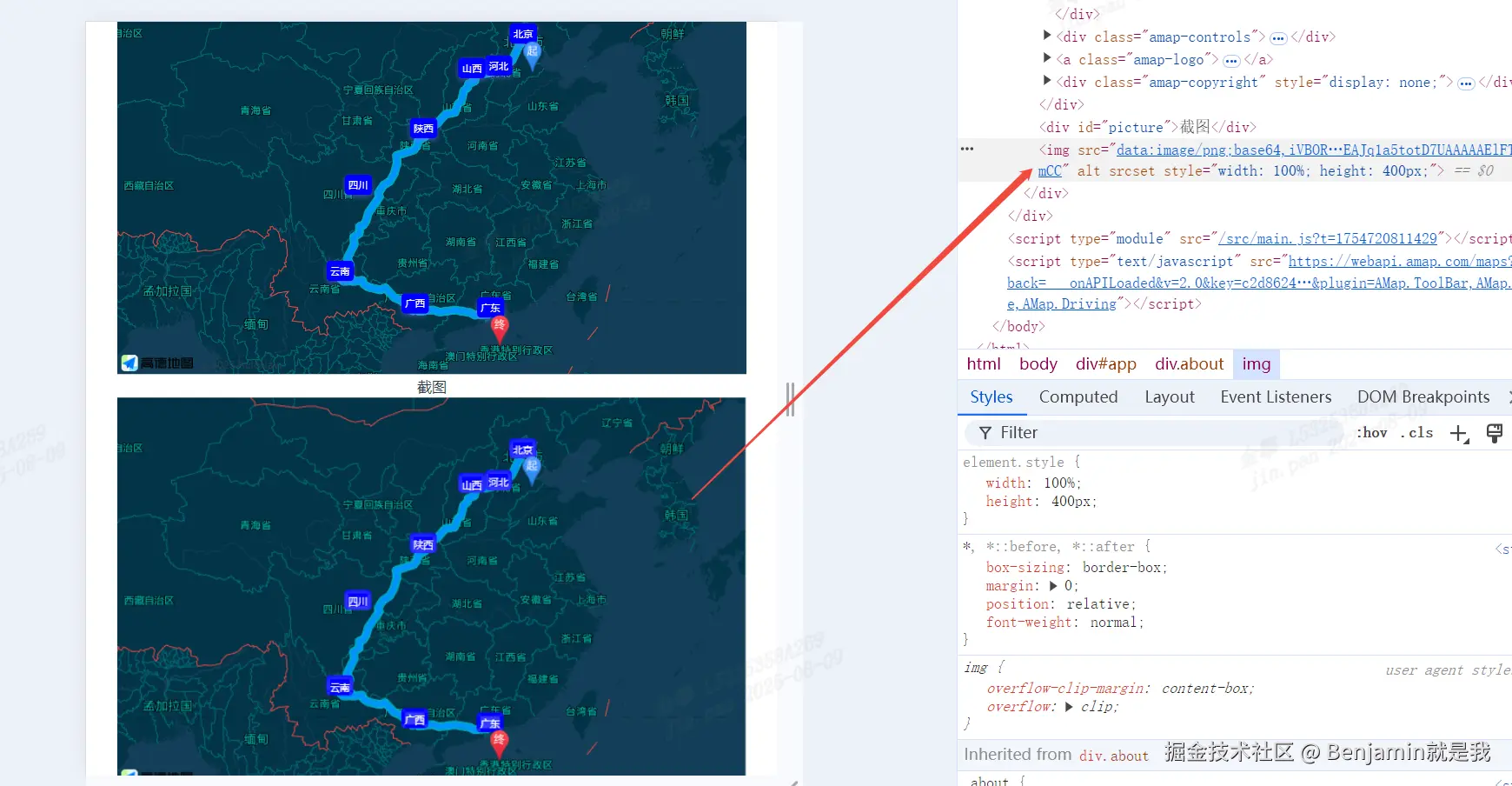Toggle the :hov element state button
1512x786 pixels.
pos(1372,433)
